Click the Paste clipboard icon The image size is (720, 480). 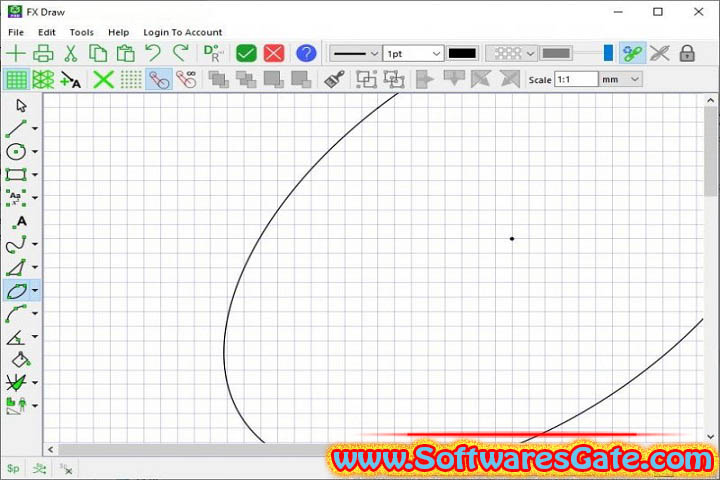coord(125,53)
